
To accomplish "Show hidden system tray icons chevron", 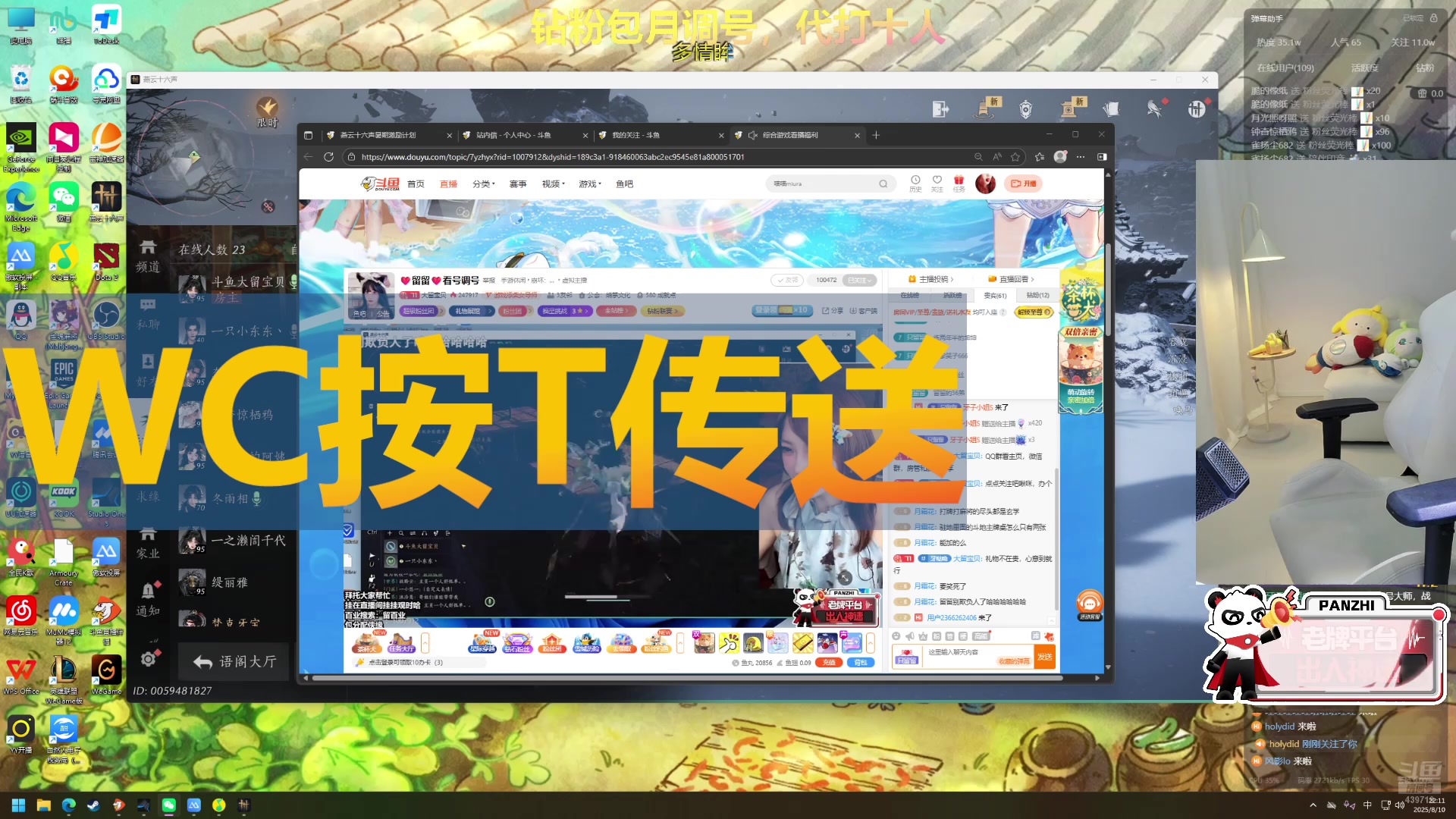I will (x=1313, y=805).
